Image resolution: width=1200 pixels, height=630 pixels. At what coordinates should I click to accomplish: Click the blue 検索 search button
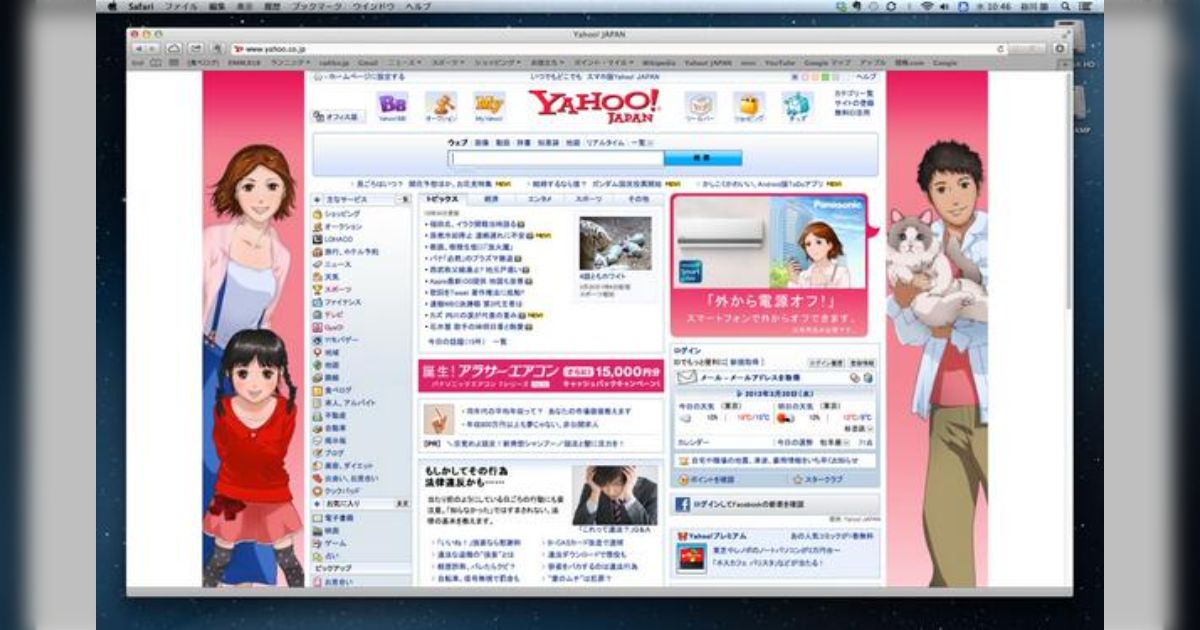coord(702,158)
